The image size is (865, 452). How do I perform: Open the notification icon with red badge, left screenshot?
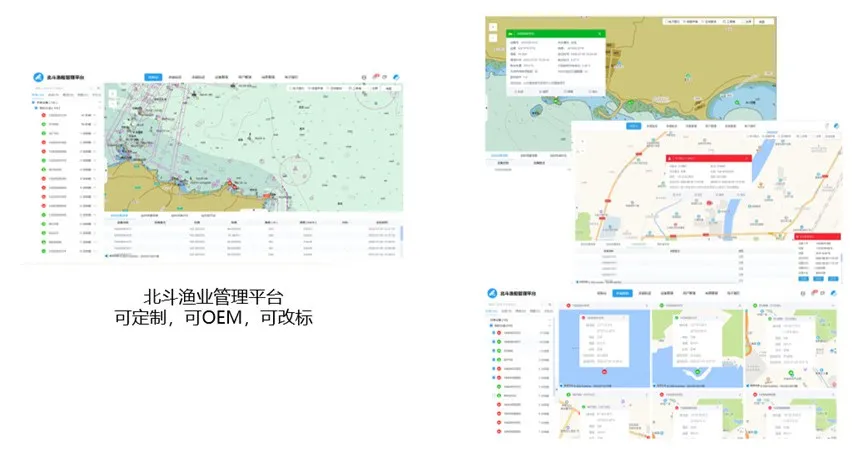coord(376,77)
